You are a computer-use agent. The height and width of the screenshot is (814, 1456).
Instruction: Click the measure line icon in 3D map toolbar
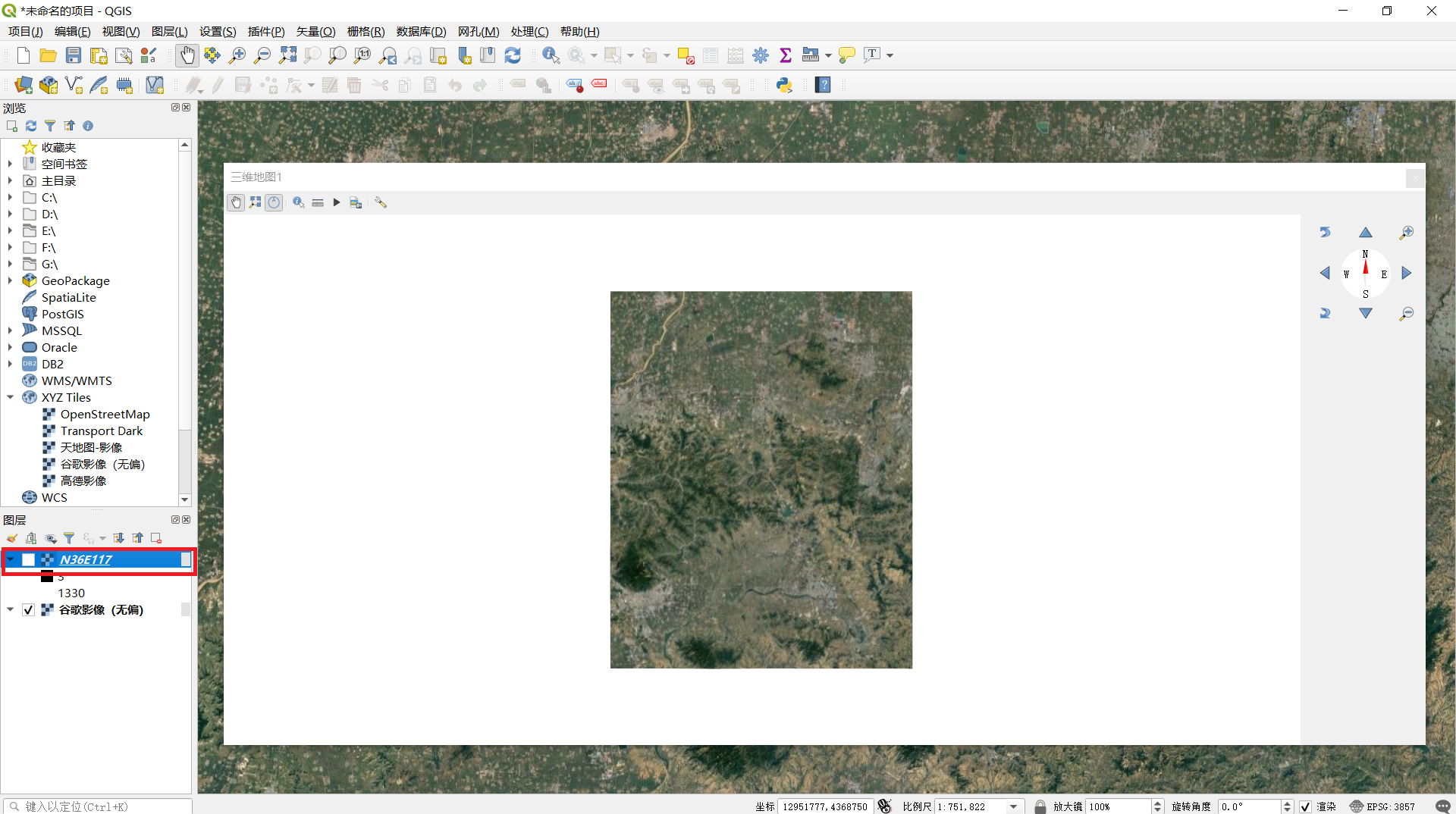(318, 202)
